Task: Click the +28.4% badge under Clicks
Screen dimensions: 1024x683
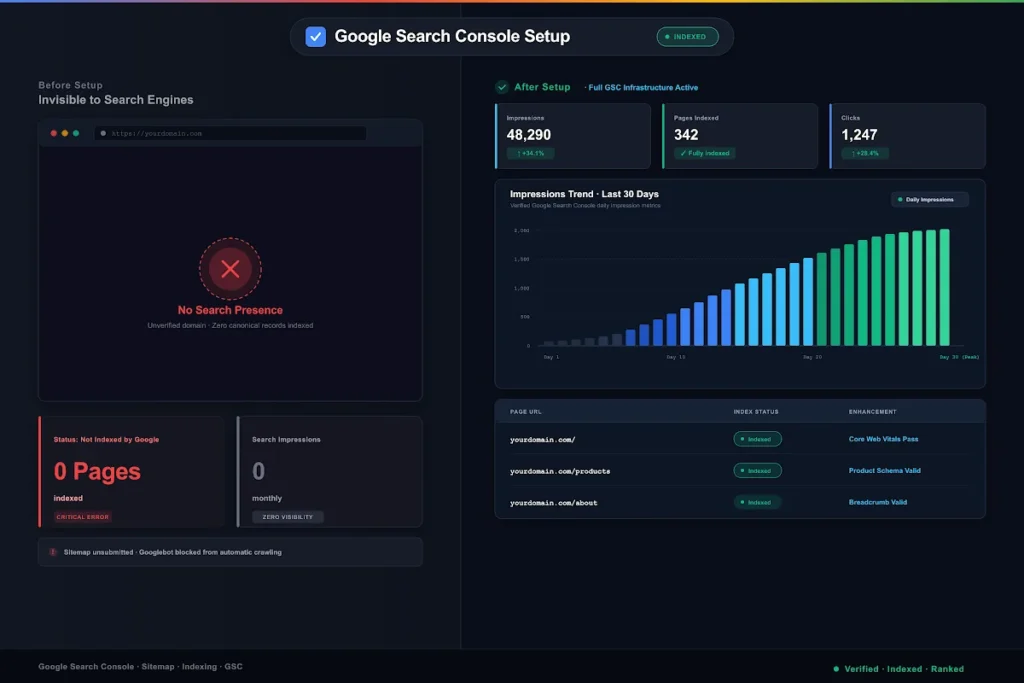Action: (865, 153)
